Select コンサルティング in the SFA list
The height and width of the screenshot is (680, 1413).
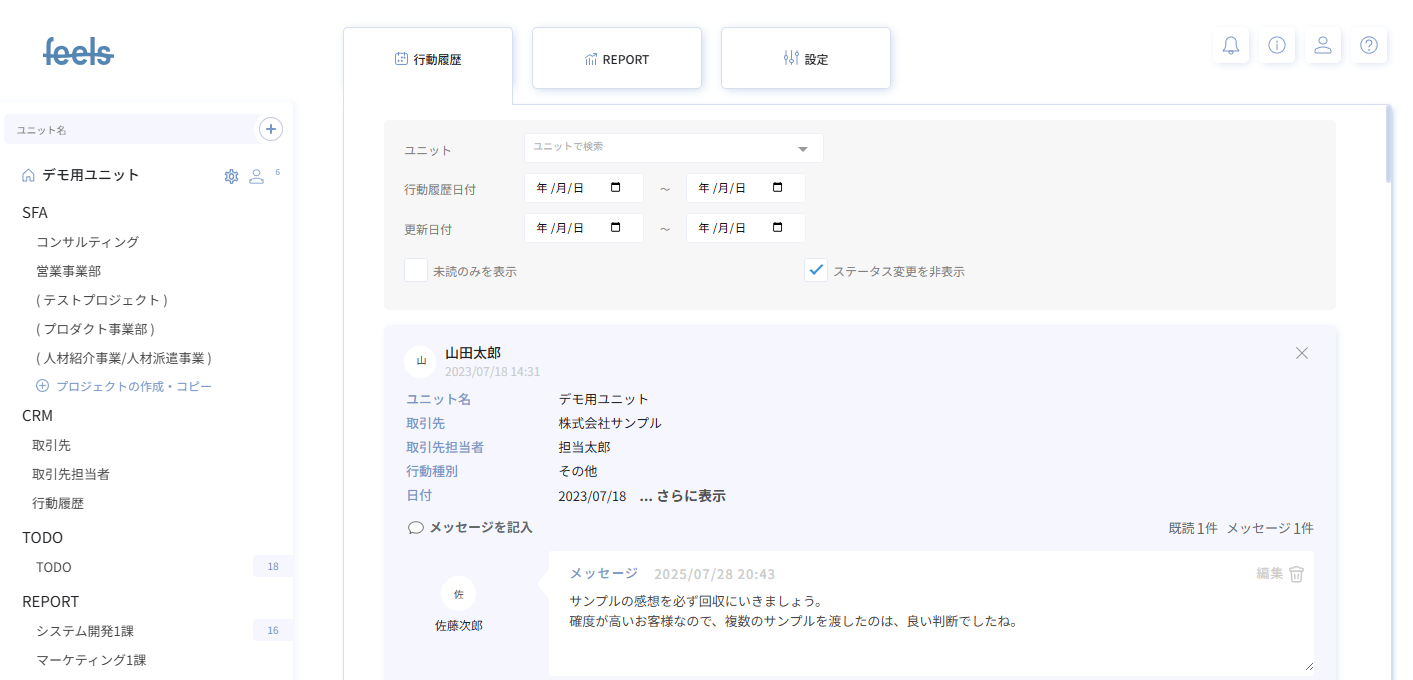pos(87,242)
